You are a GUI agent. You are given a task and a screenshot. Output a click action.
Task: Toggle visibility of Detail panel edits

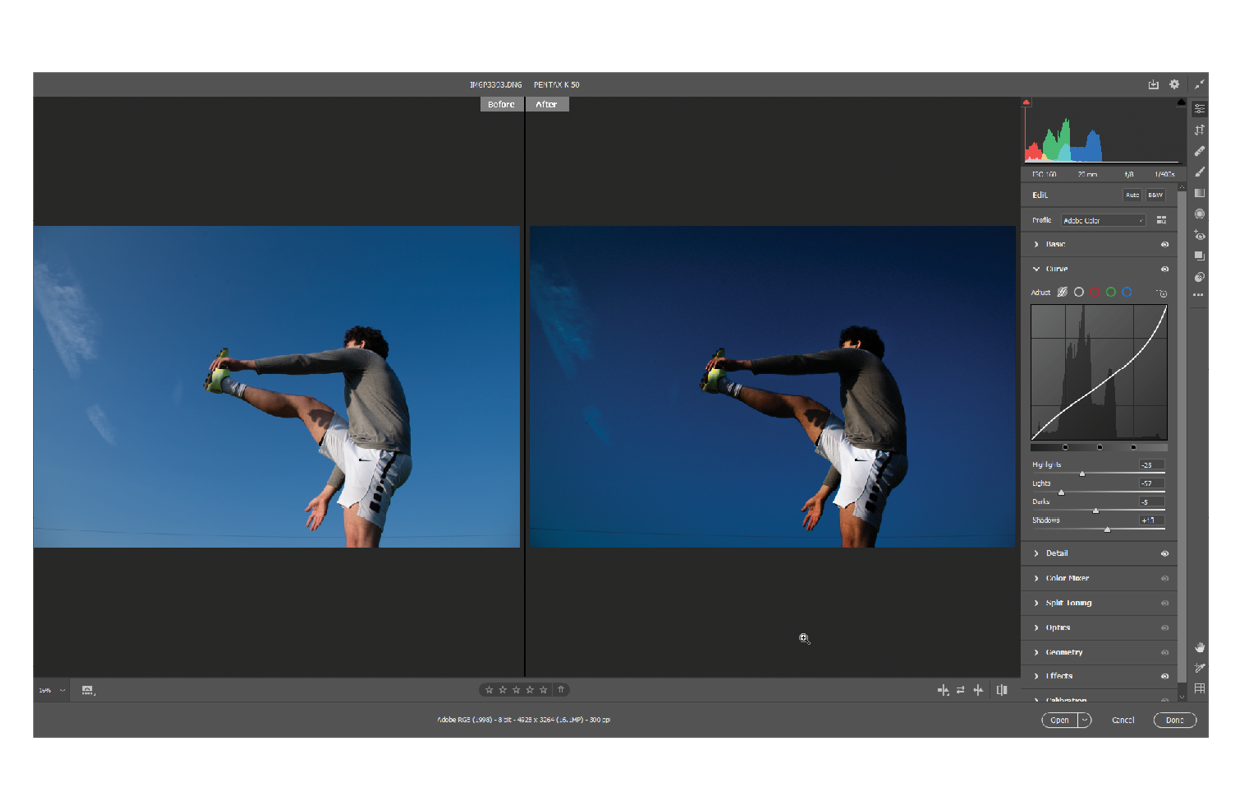pyautogui.click(x=1165, y=554)
